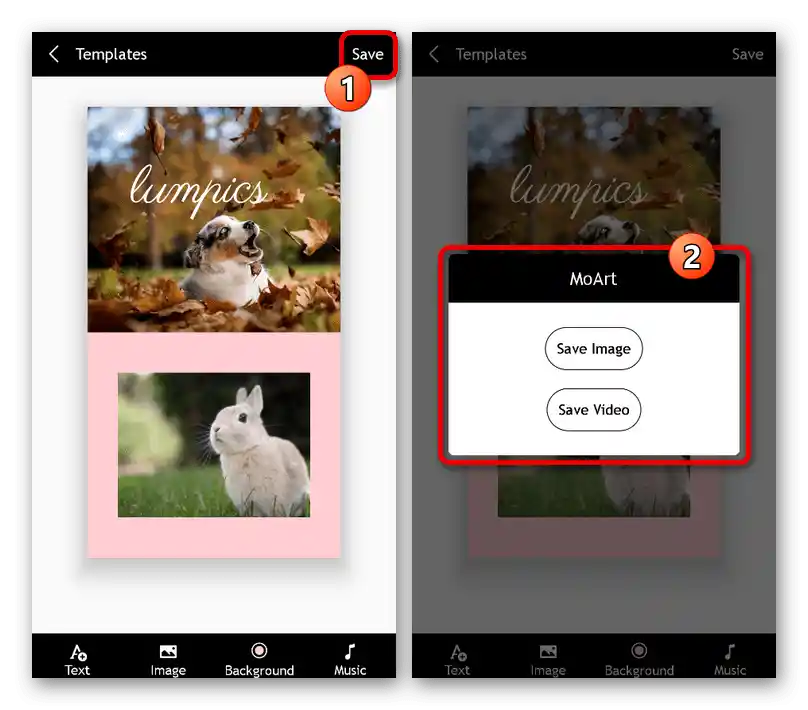Choose Save Video in the MoArt dialog
The height and width of the screenshot is (710, 808).
pos(594,410)
